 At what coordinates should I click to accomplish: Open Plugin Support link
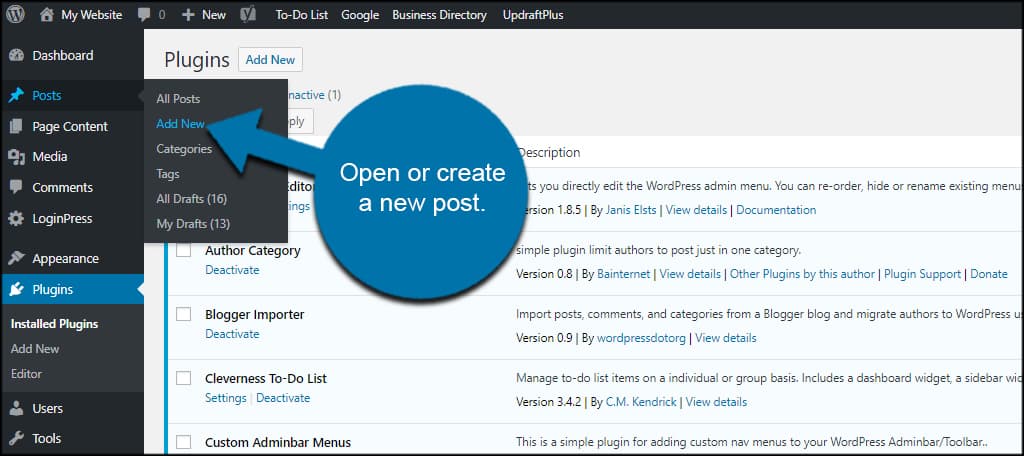pos(922,274)
